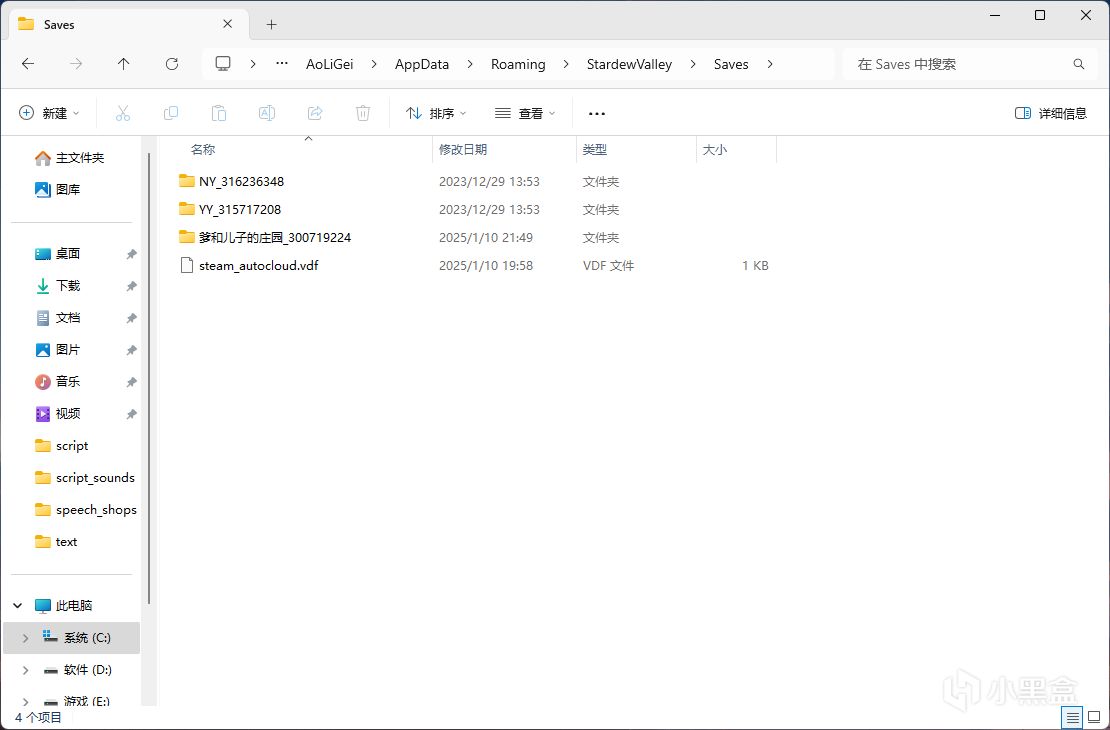Image resolution: width=1110 pixels, height=730 pixels.
Task: Open a new tab with plus button
Action: click(x=271, y=25)
